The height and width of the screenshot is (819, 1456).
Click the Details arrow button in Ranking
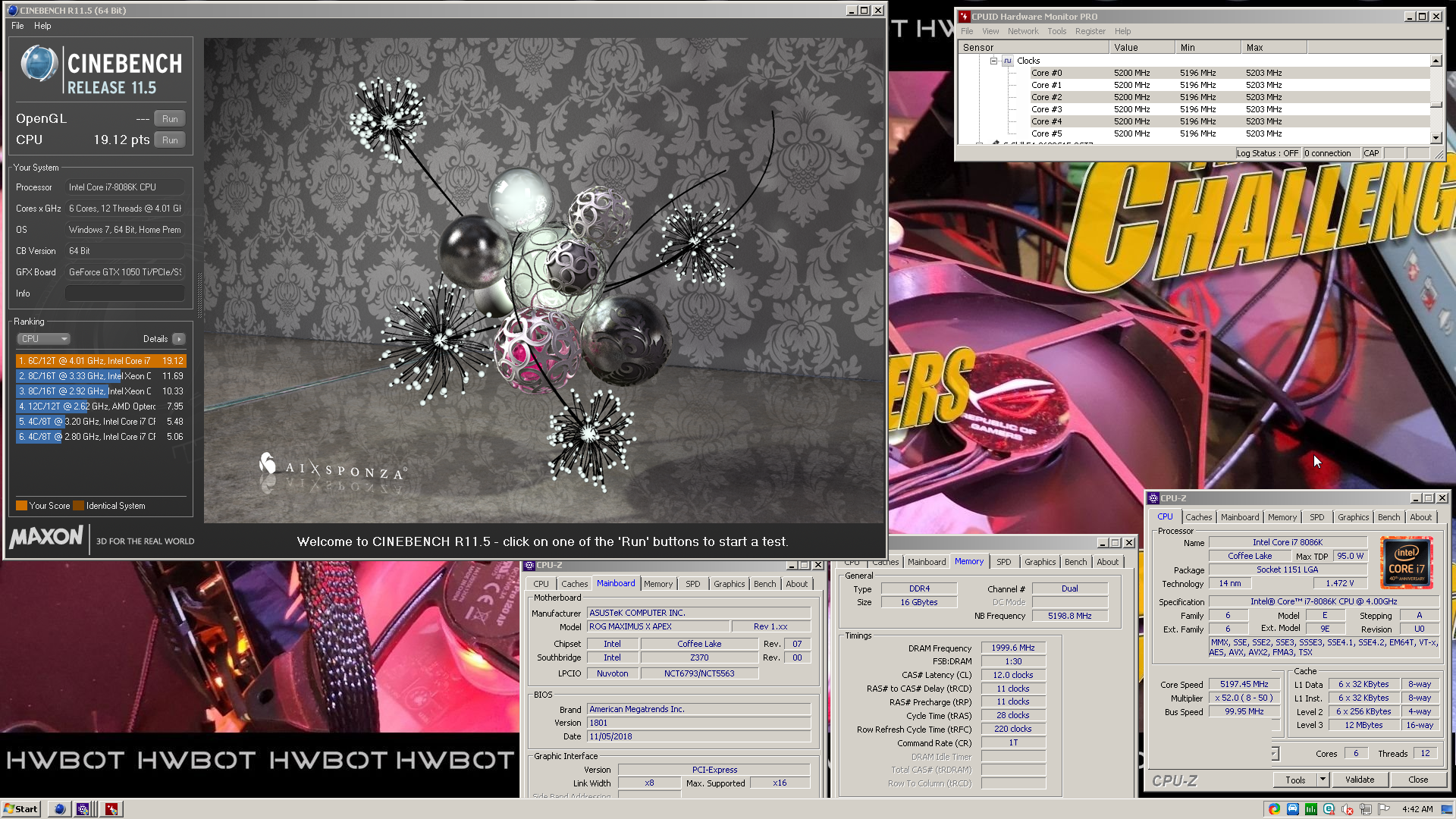tap(179, 339)
